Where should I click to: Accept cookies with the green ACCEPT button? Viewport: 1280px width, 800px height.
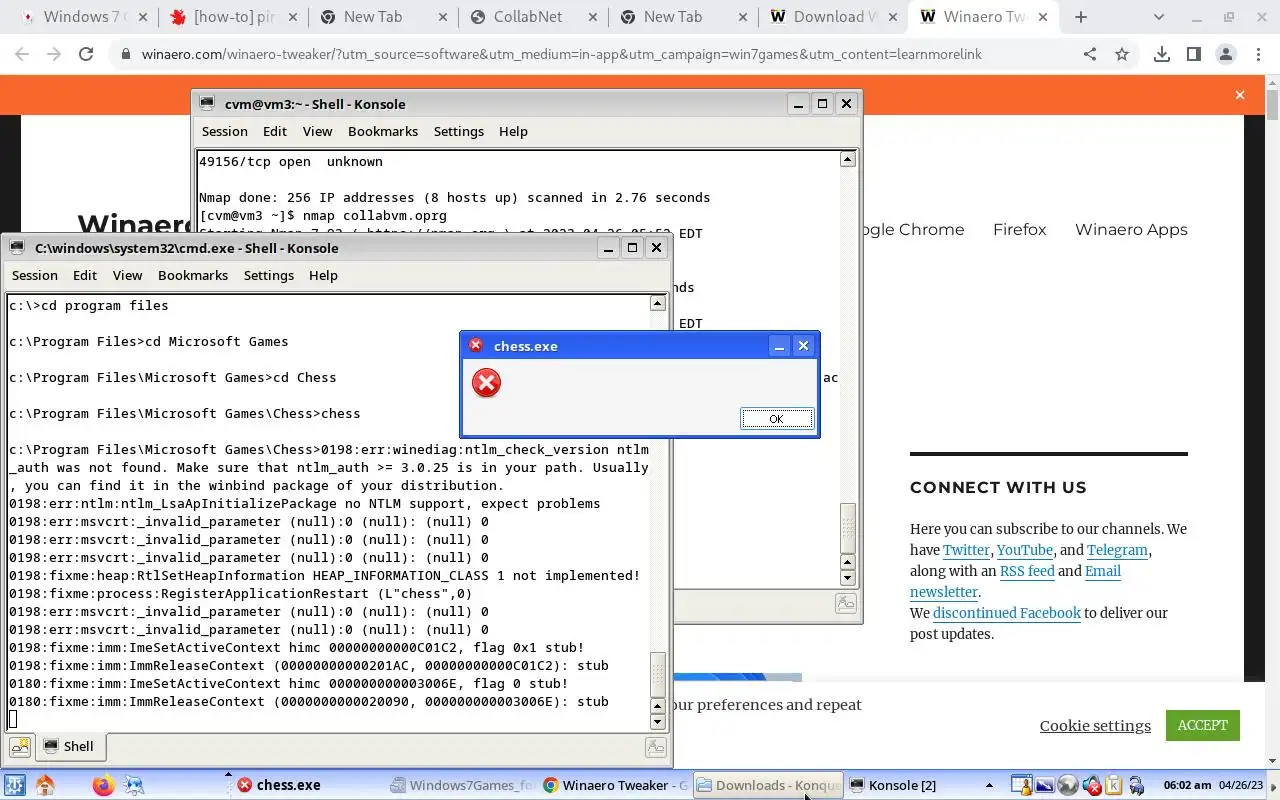(x=1202, y=726)
